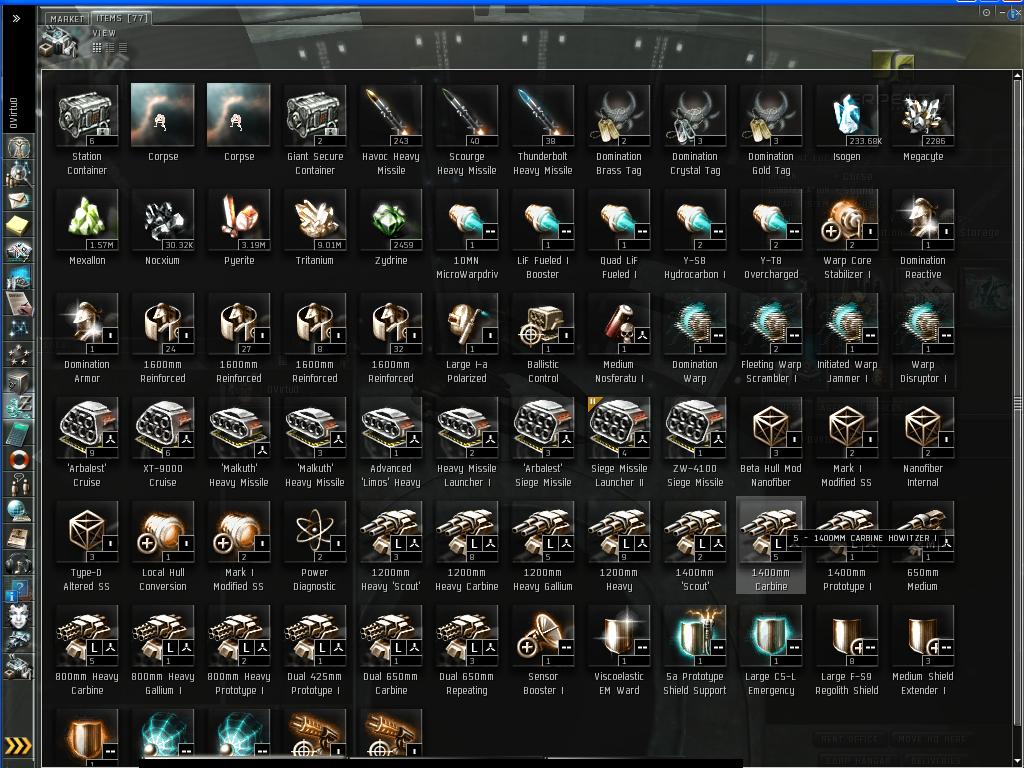The image size is (1024, 768).
Task: Select the Scourge Heavy Missile stack
Action: [467, 131]
